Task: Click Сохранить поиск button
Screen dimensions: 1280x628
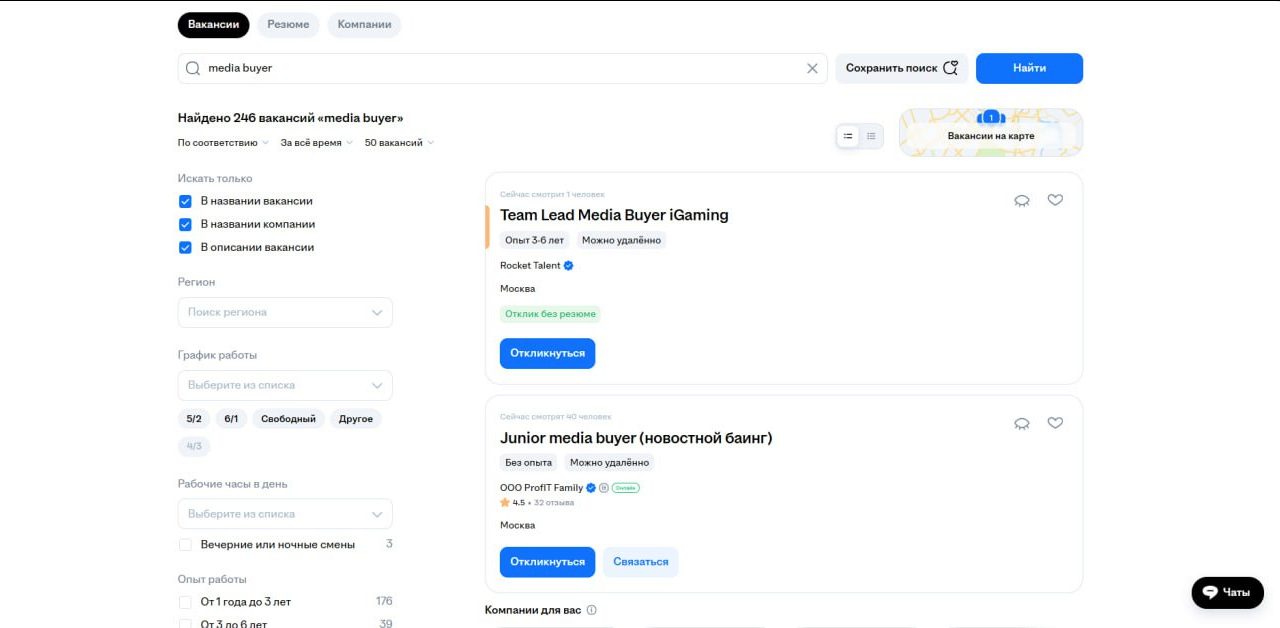Action: point(901,68)
